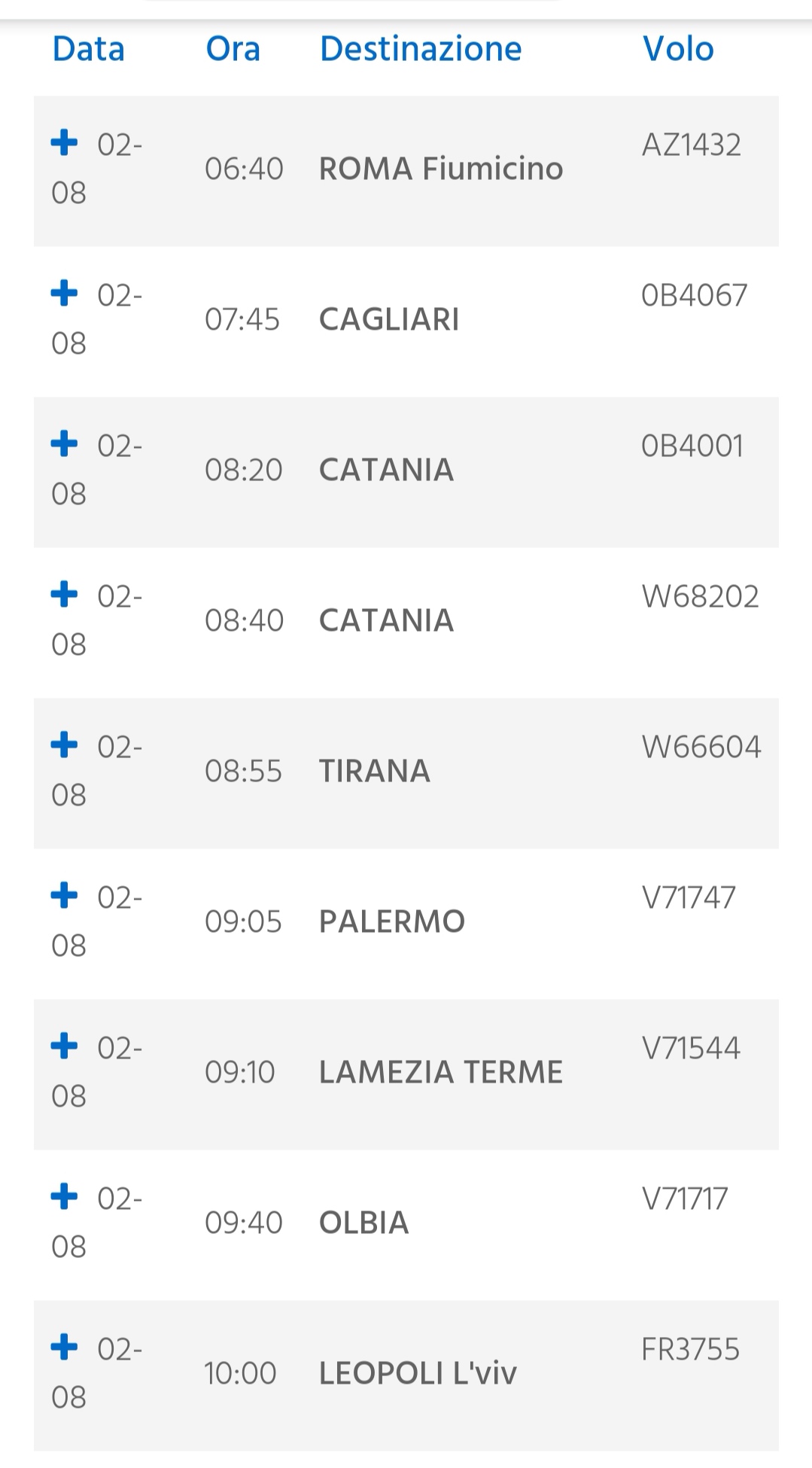
Task: Click plus icon beside CATANIA 08:20 flight
Action: point(64,443)
